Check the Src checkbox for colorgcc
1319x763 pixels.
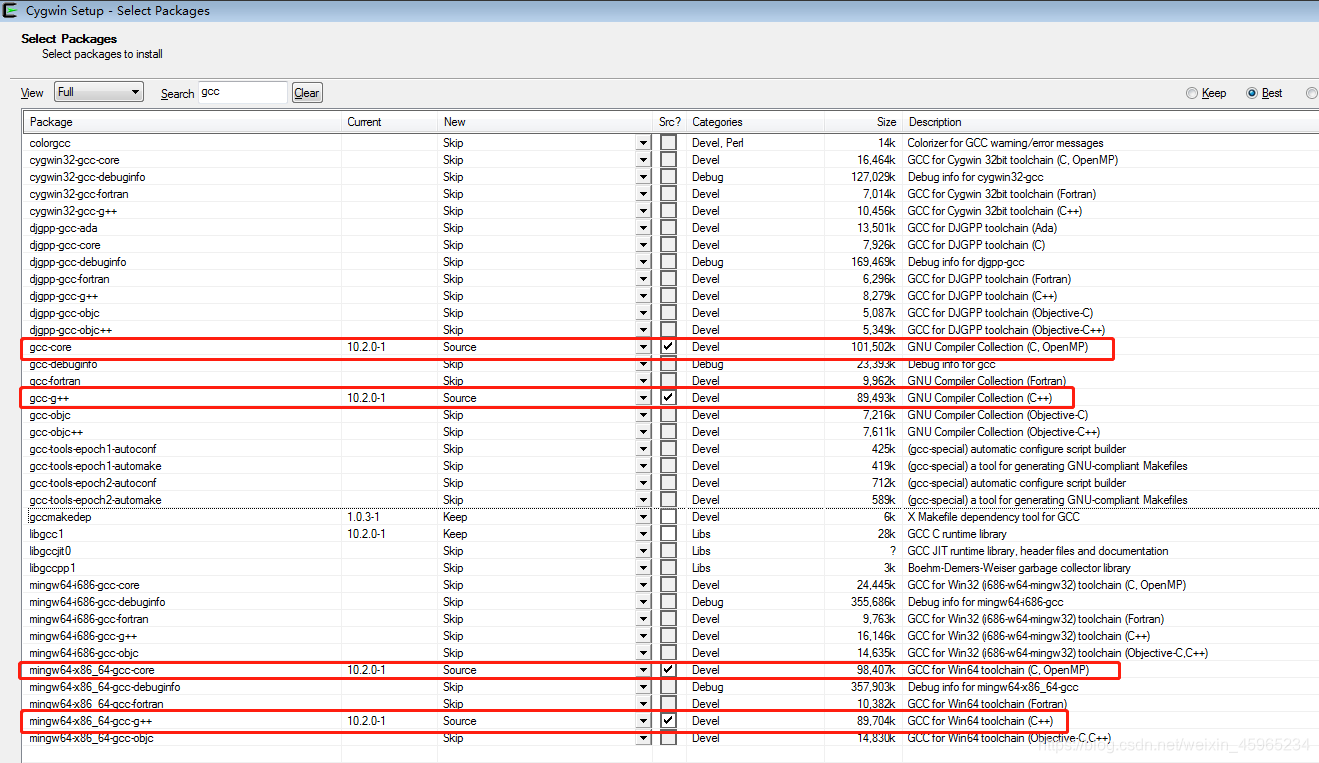pos(668,143)
